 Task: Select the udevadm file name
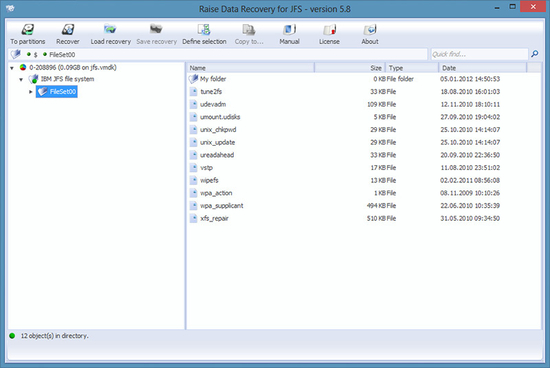tap(213, 104)
